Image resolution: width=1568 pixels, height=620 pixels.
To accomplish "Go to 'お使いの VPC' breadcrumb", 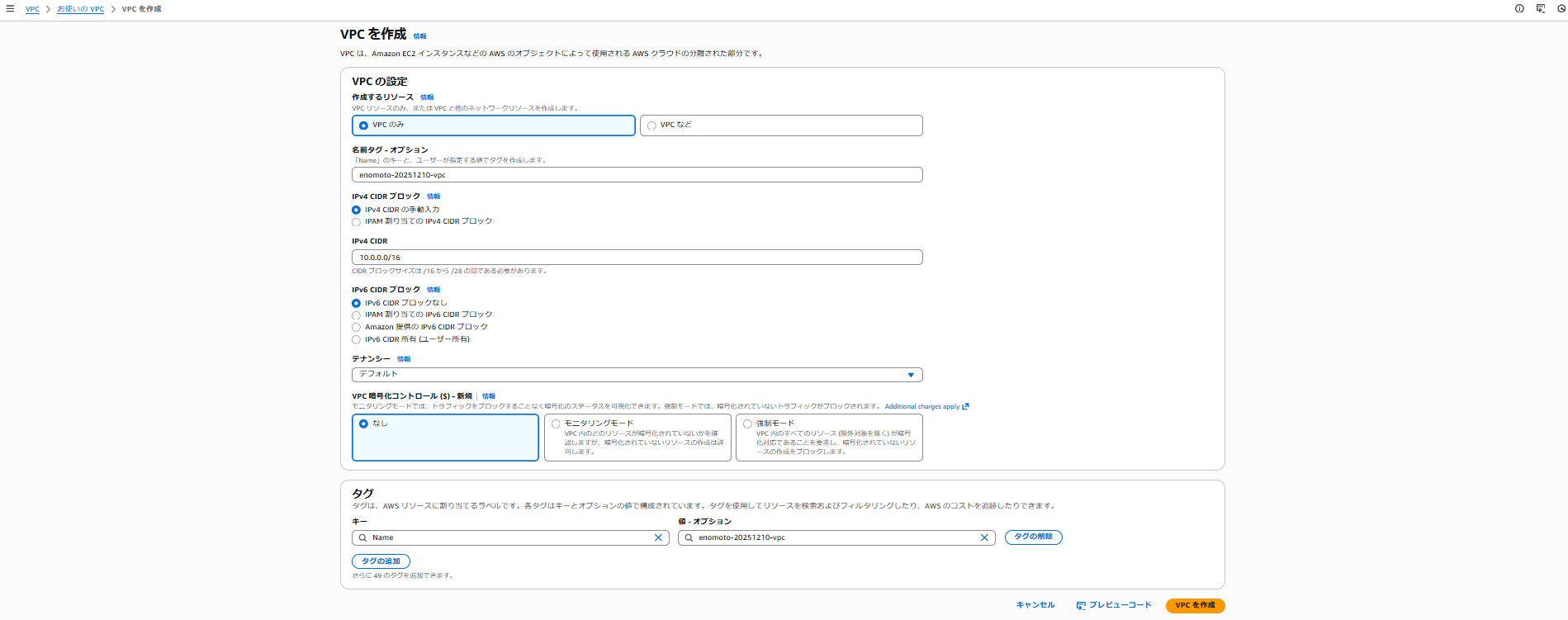I will [x=80, y=9].
